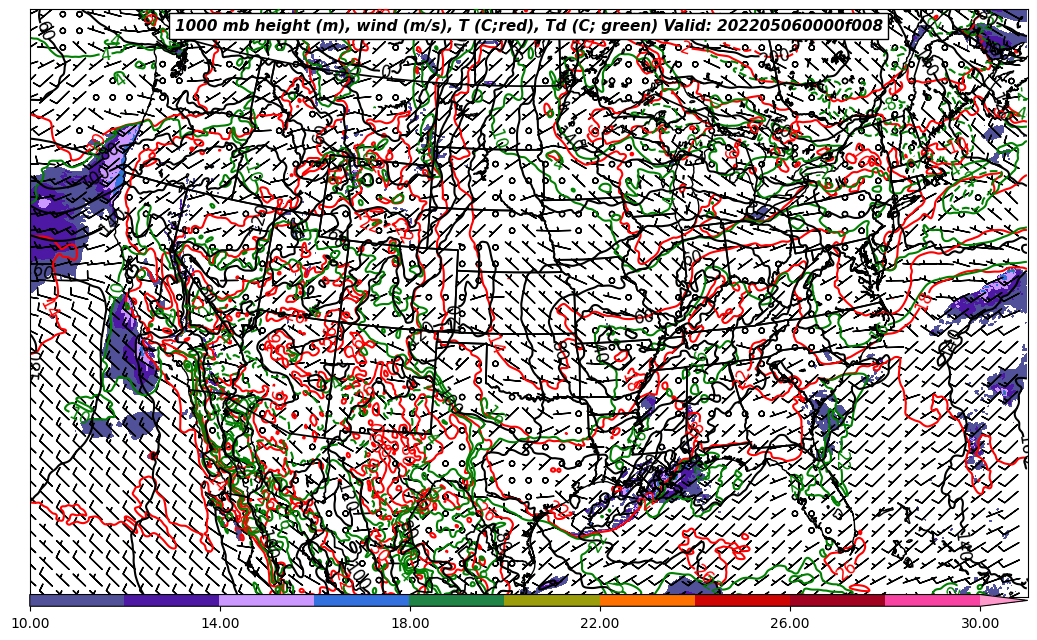Select the 18.00 colorbar tick label
Image resolution: width=1037 pixels, height=640 pixels.
[x=410, y=623]
